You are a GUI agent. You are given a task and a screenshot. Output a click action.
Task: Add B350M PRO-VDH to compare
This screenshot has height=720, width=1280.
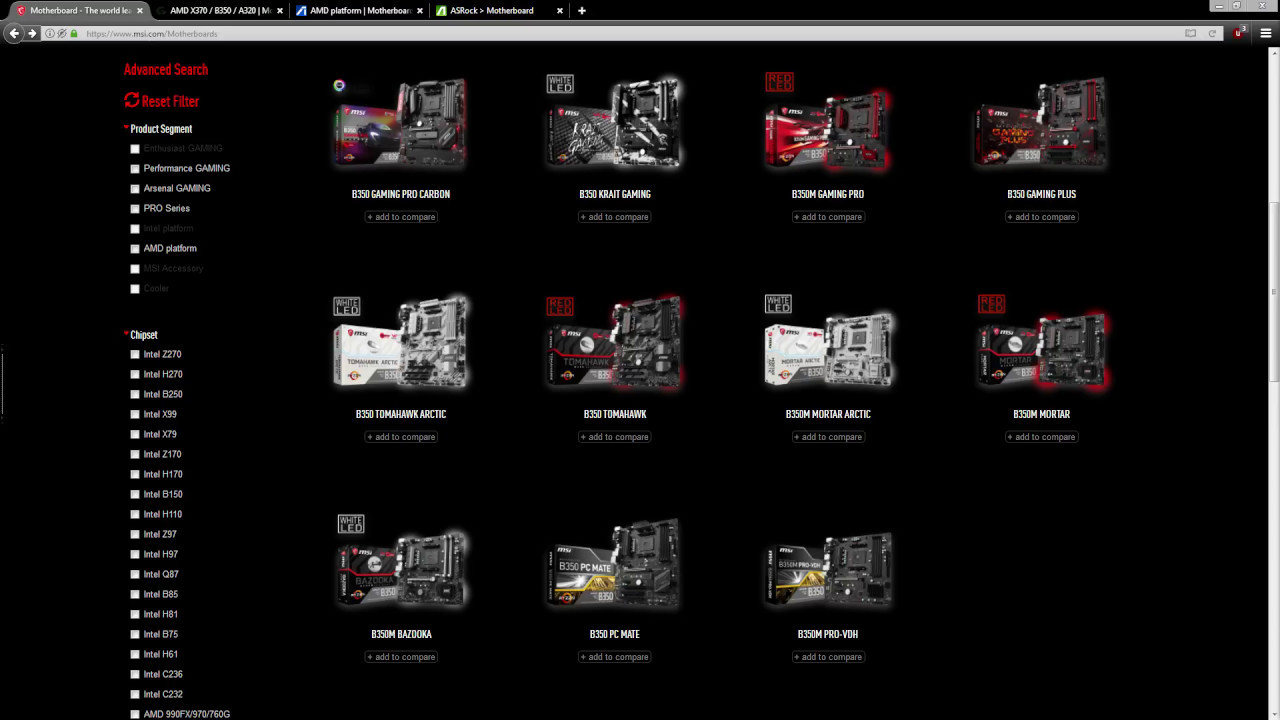(828, 657)
